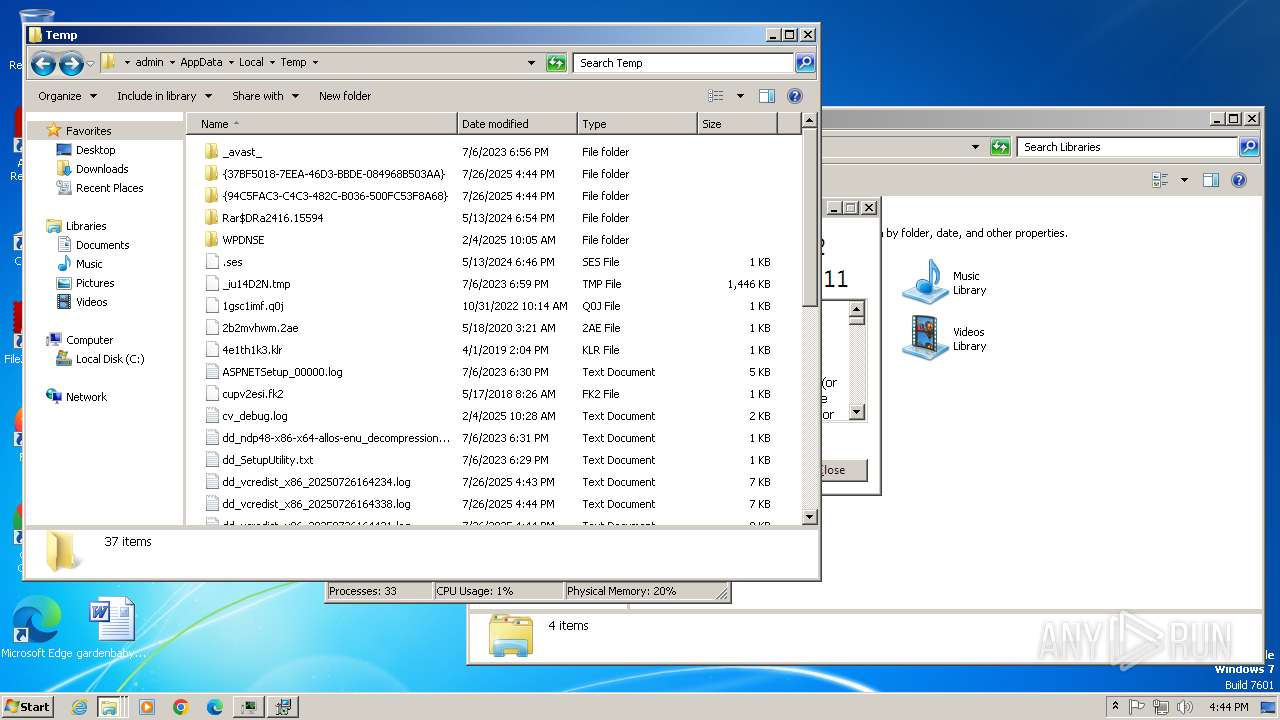The image size is (1280, 720).
Task: Expand the address bar history dropdown in Temp
Action: click(x=531, y=63)
